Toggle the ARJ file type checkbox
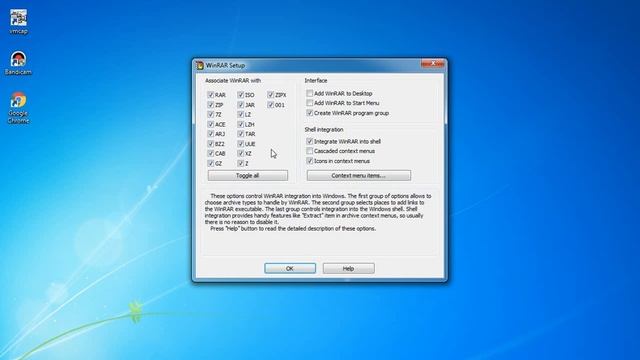Viewport: 640px width, 360px height. pyautogui.click(x=211, y=134)
